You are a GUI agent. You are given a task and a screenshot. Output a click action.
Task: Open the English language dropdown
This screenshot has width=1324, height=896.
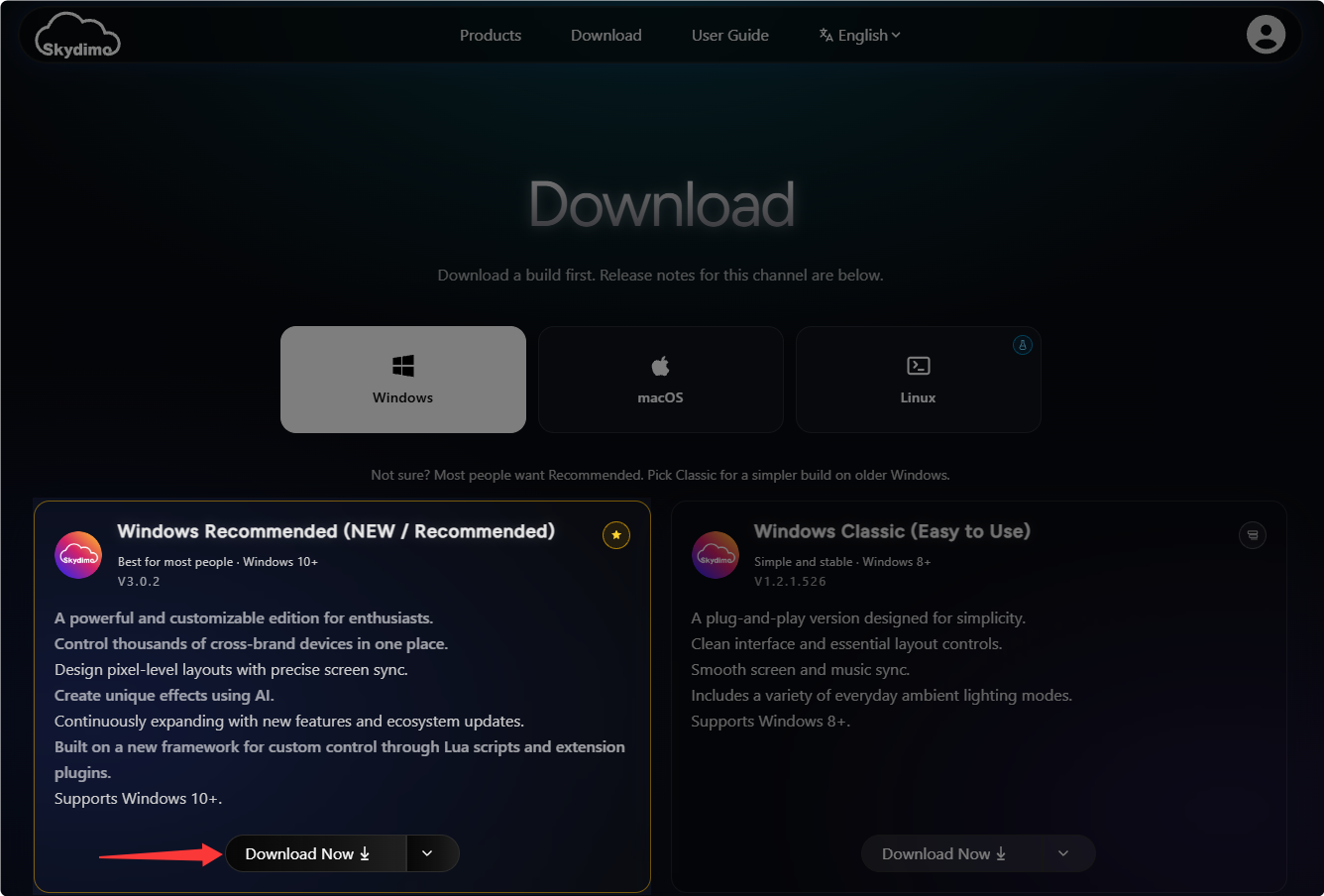[x=860, y=36]
